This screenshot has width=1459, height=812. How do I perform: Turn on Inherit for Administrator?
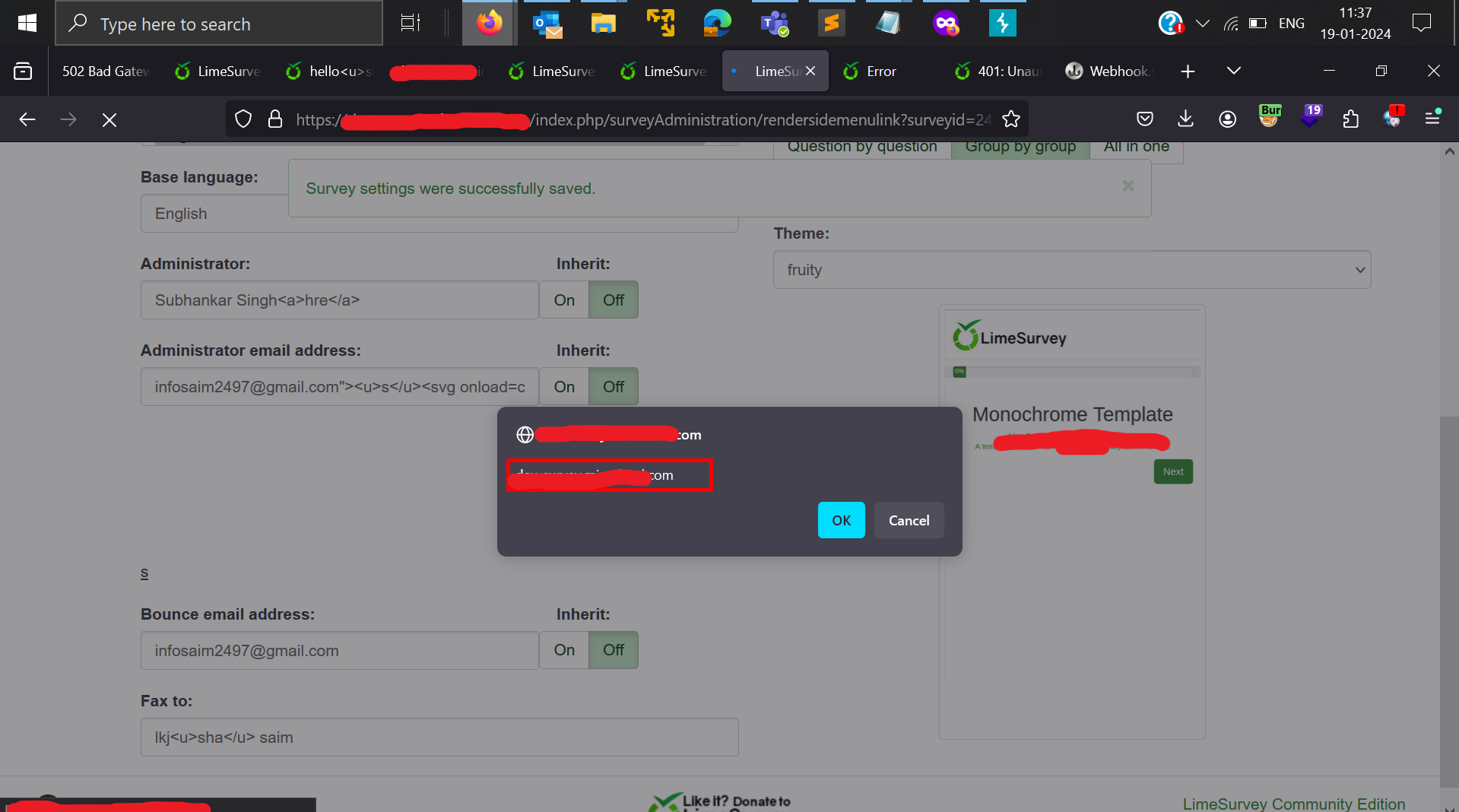564,300
